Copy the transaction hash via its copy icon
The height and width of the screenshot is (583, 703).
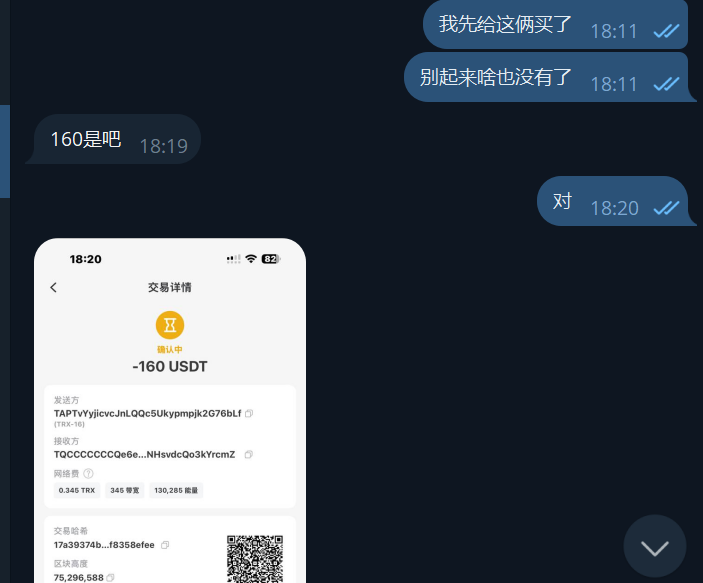tap(165, 545)
